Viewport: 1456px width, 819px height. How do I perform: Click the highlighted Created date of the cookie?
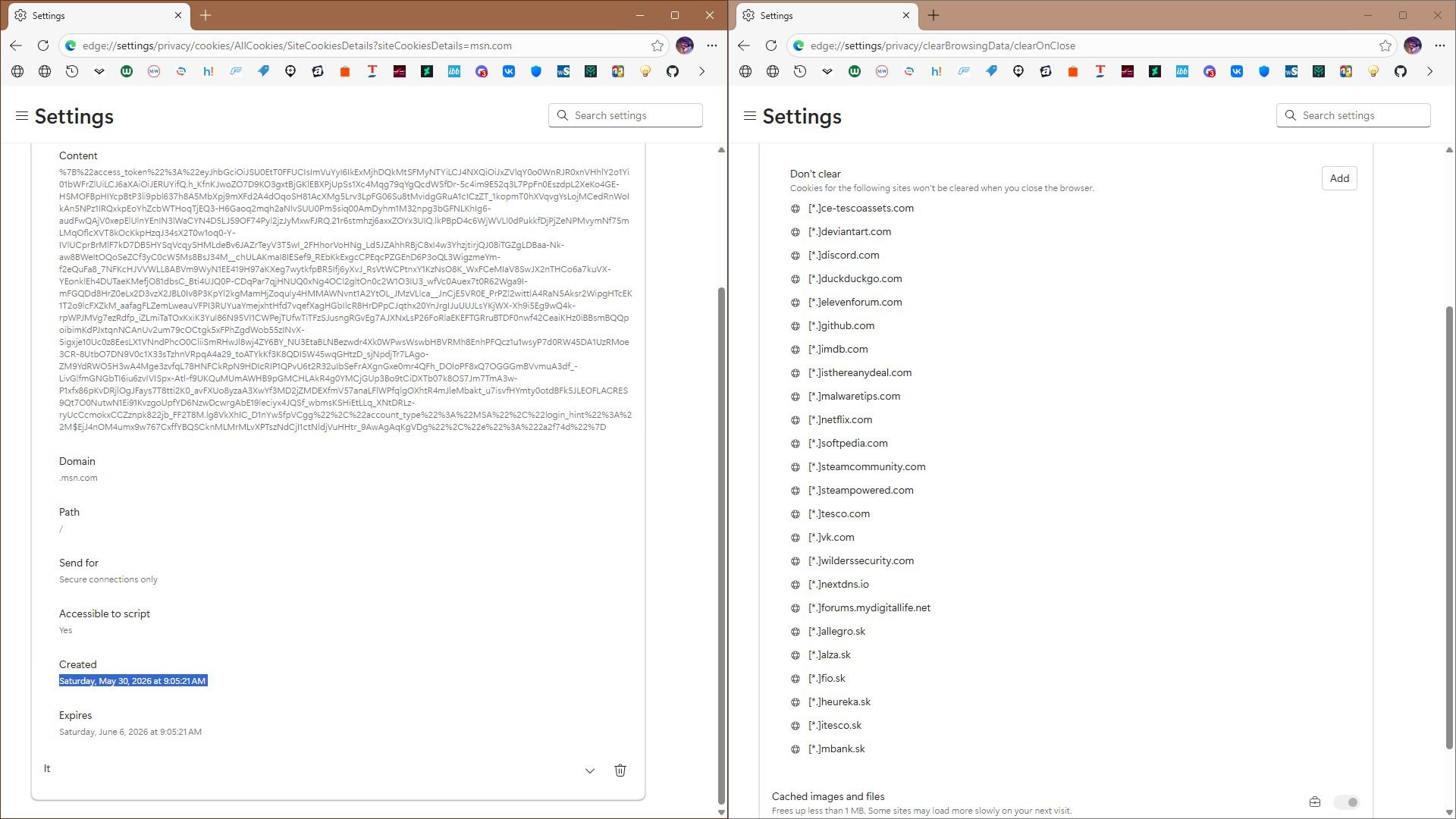tap(133, 681)
